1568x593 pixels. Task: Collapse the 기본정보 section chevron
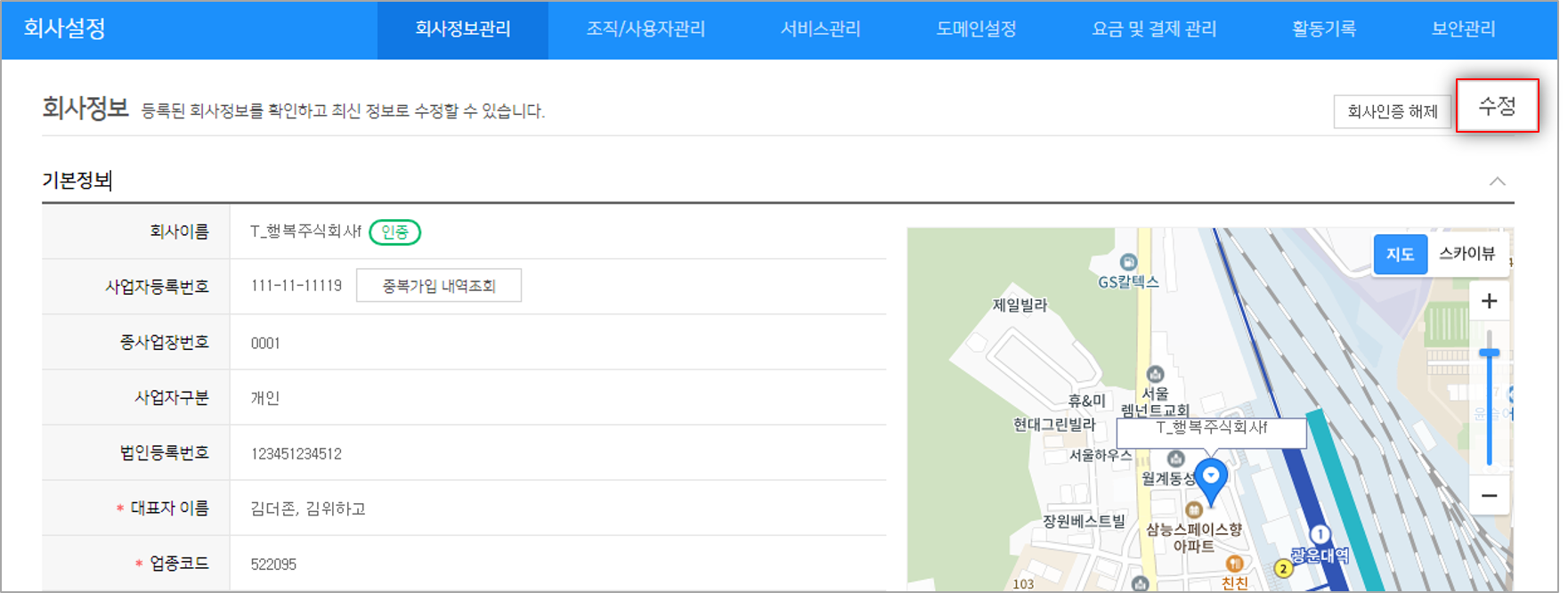(1497, 182)
